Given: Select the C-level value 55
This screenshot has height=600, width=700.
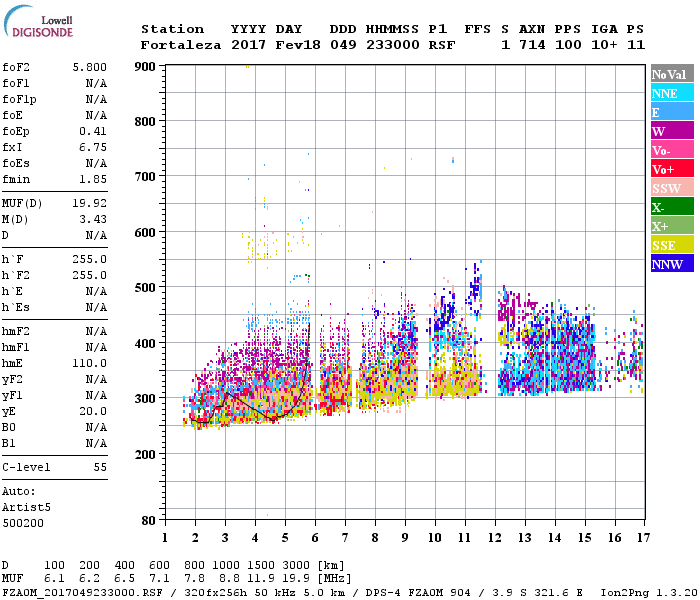Looking at the screenshot, I should click(x=100, y=467).
